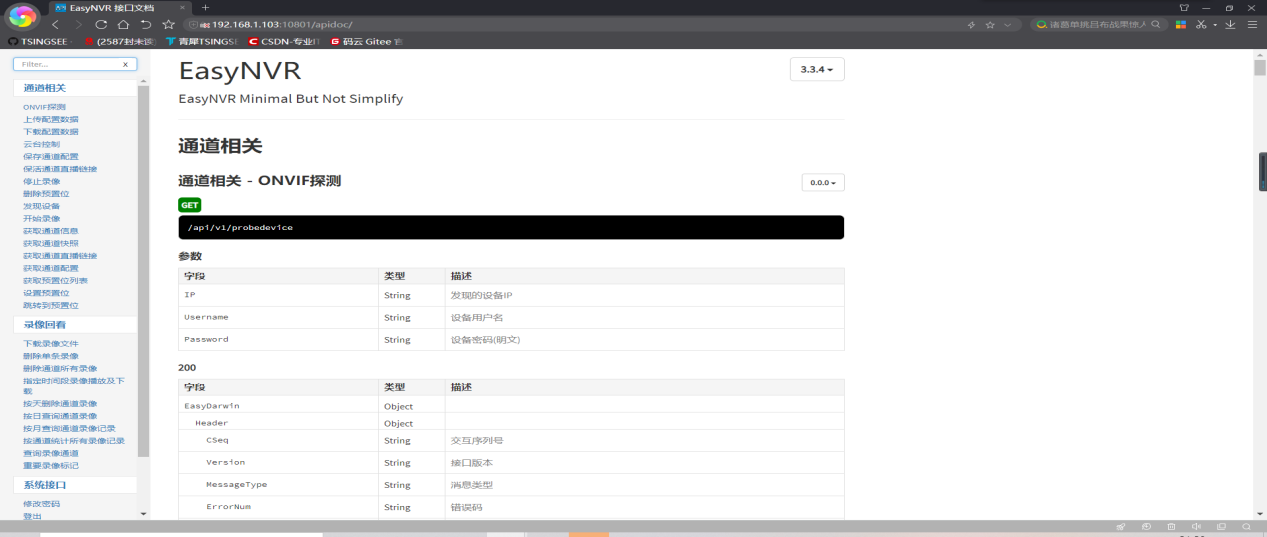Open 开始录像 in the sidebar
The width and height of the screenshot is (1267, 537).
pos(41,218)
